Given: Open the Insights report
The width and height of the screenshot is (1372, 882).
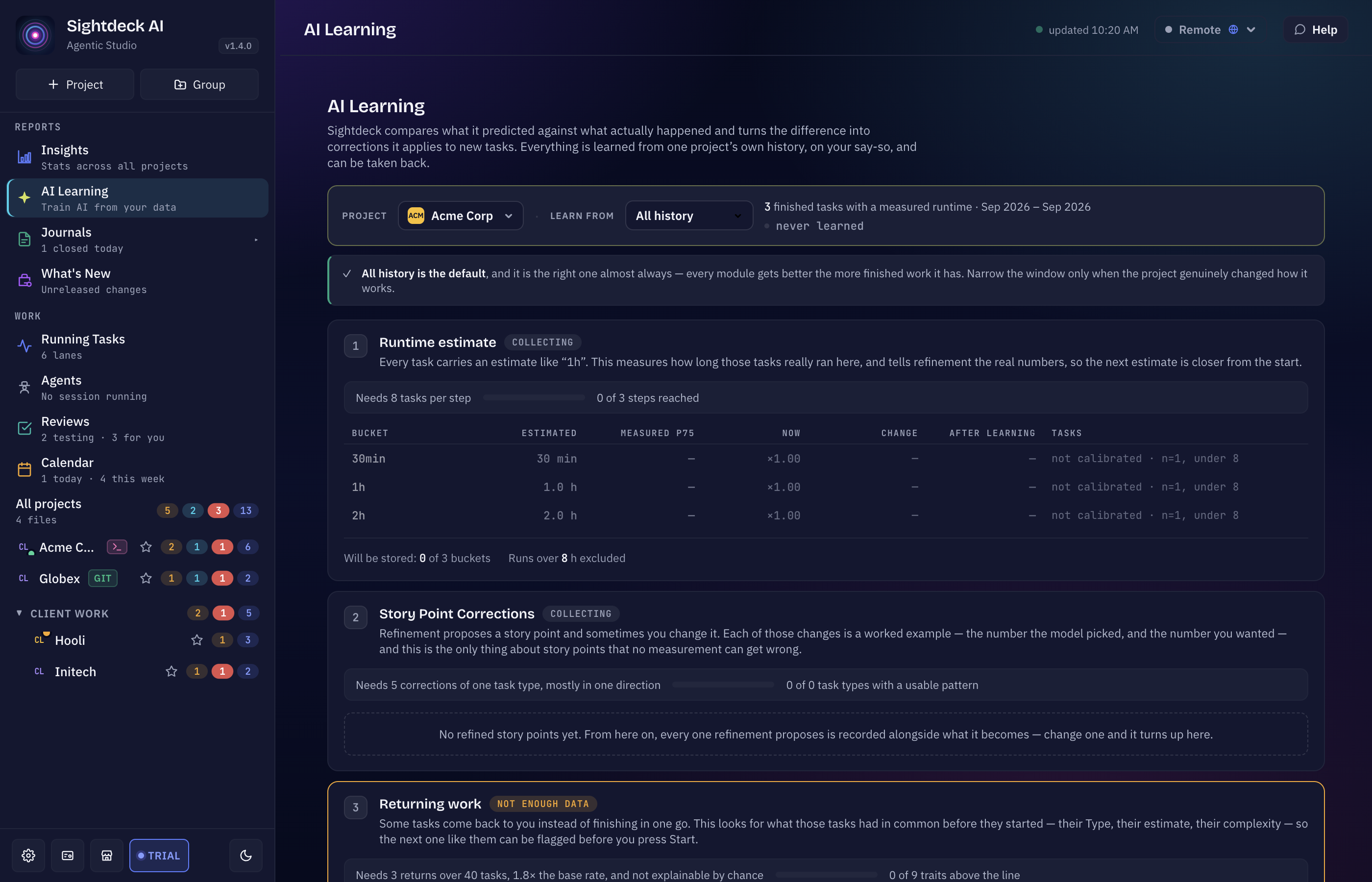Looking at the screenshot, I should tap(137, 157).
